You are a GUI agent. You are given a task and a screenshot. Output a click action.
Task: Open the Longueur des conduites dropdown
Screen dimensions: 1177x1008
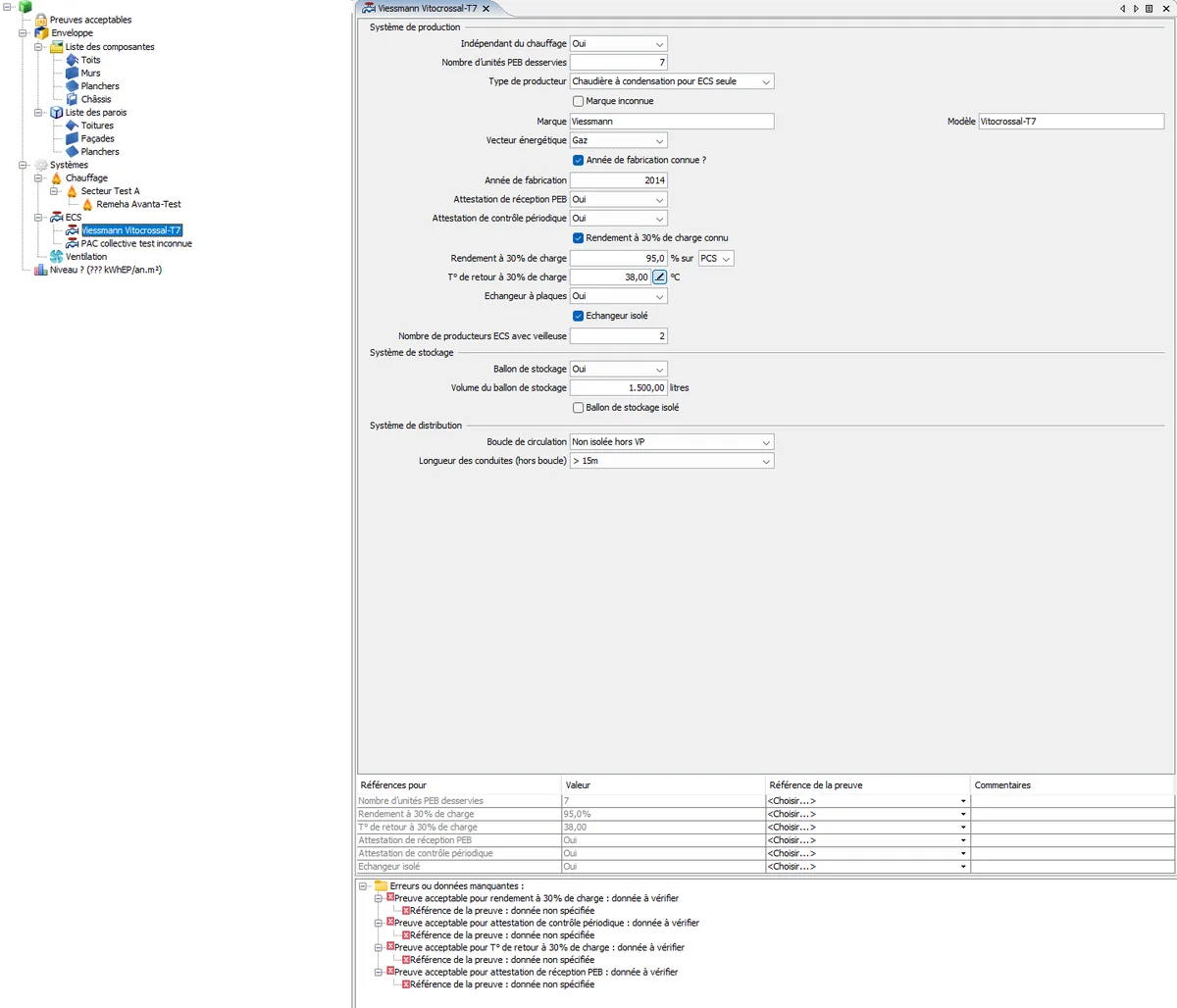(x=672, y=461)
